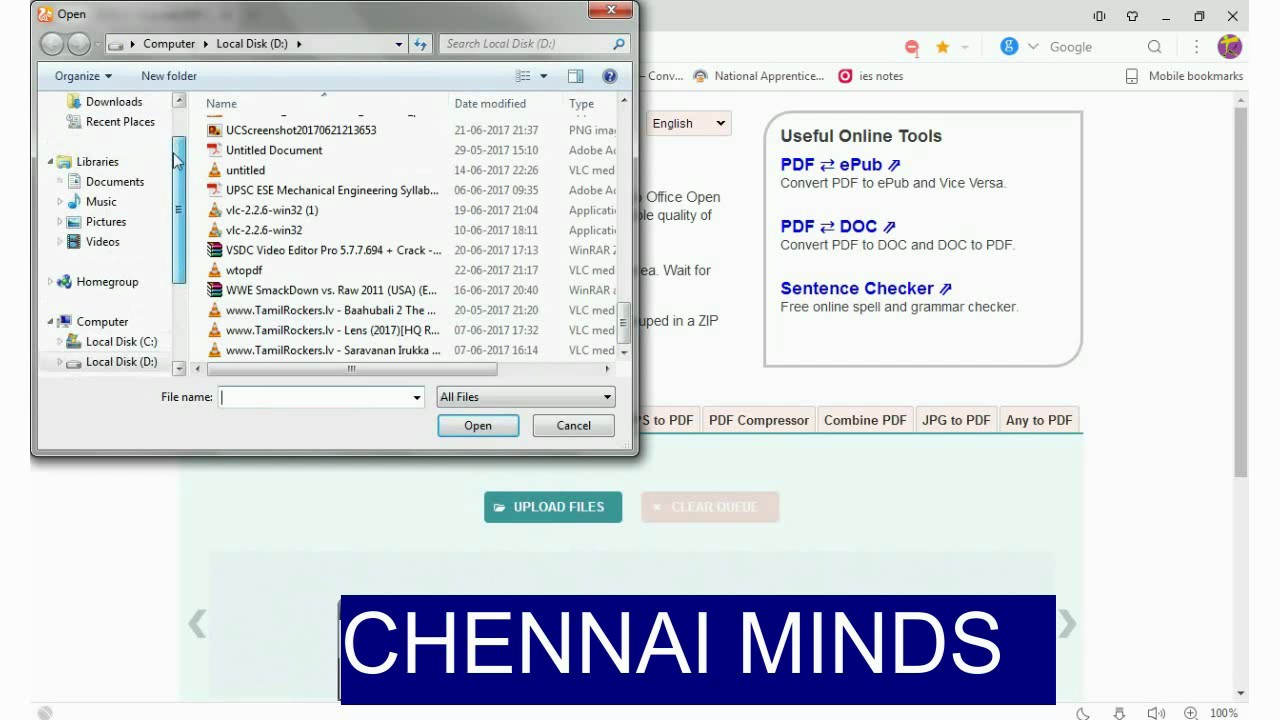
Task: Select the Pictures library
Action: pyautogui.click(x=105, y=222)
